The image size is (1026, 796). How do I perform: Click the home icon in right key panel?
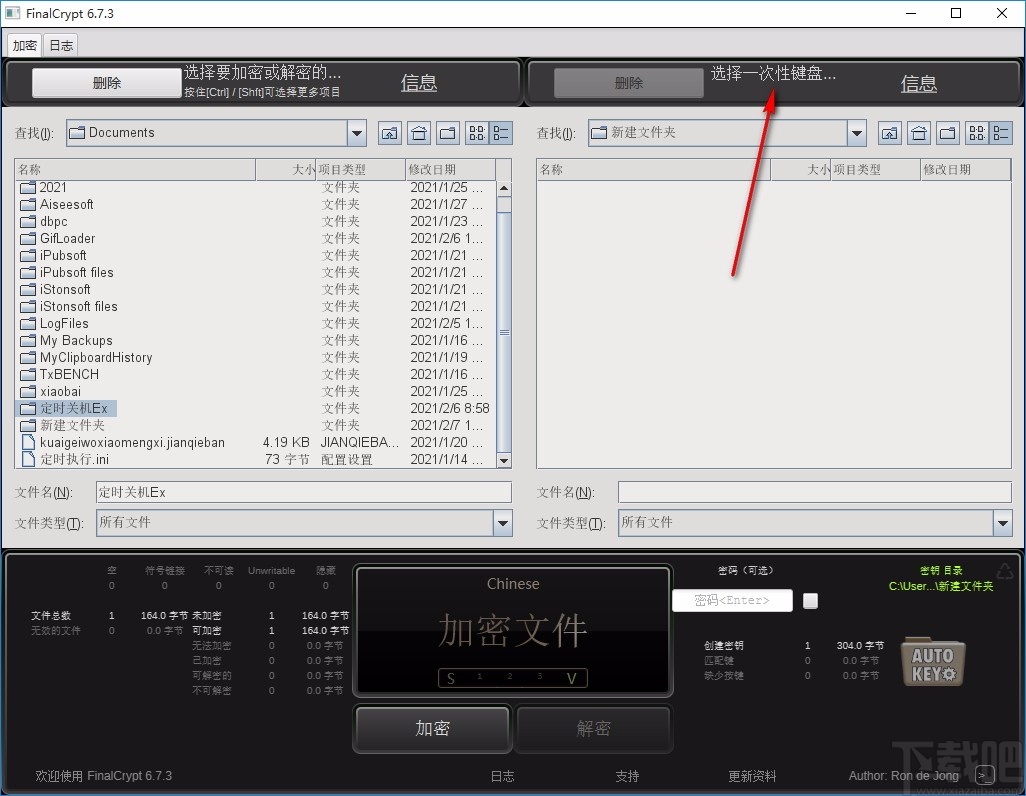coord(918,132)
